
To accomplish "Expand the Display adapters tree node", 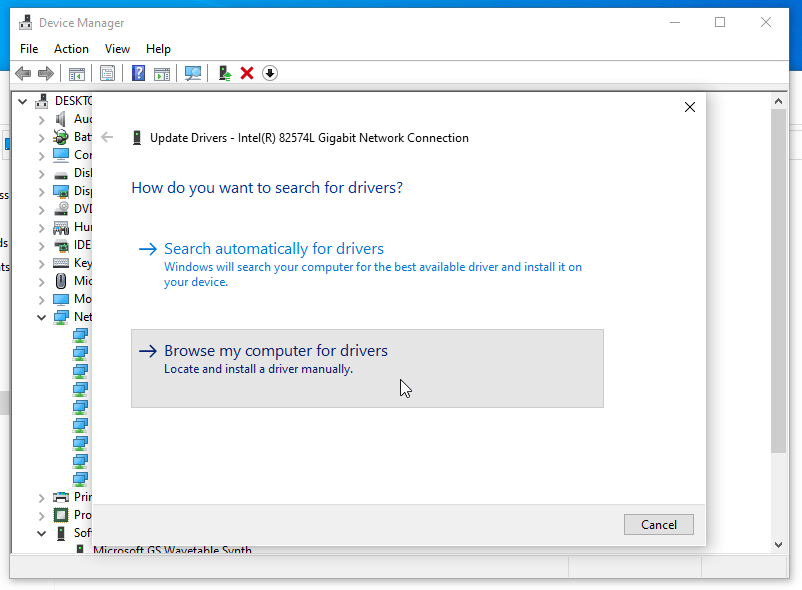I will [41, 192].
